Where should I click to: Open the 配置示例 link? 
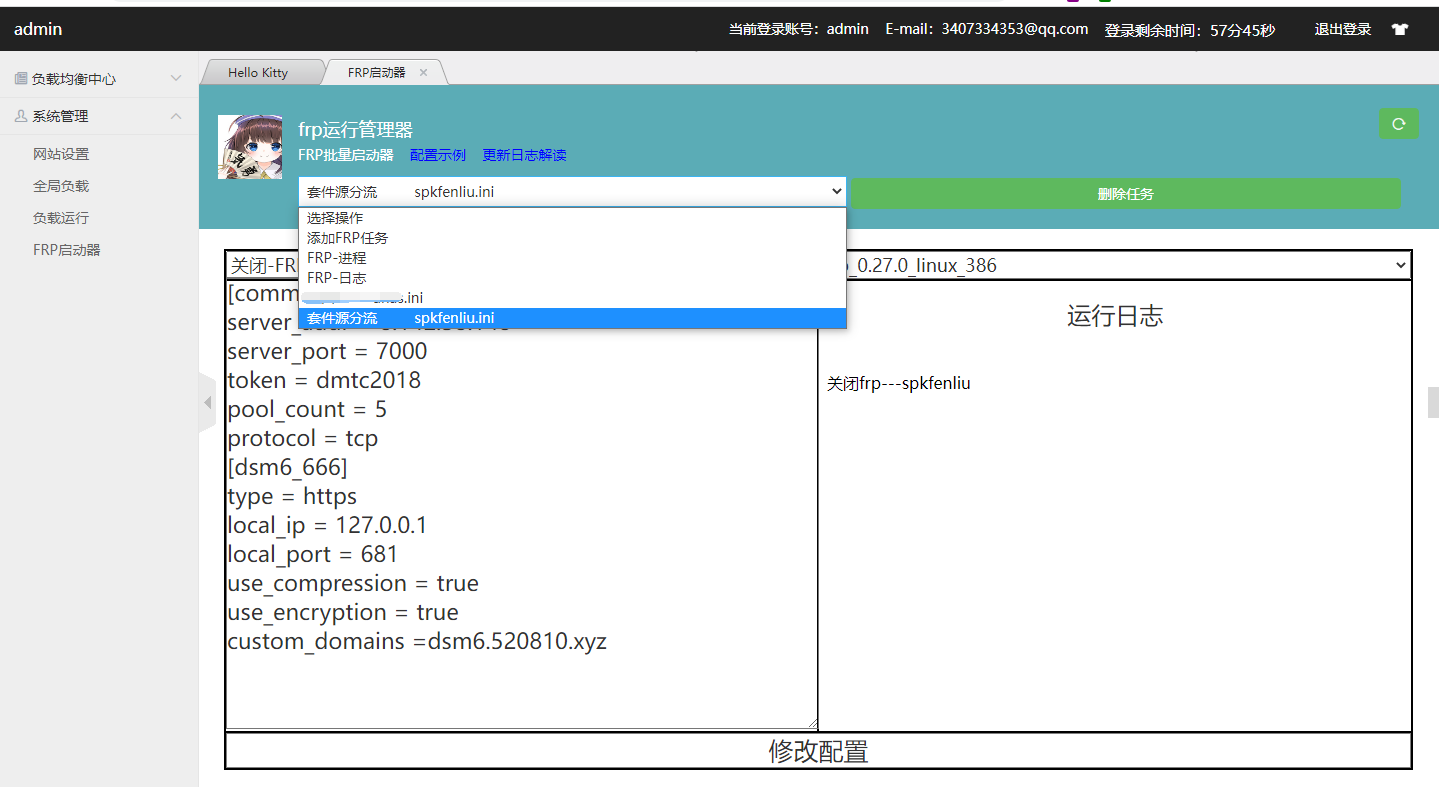[x=437, y=155]
